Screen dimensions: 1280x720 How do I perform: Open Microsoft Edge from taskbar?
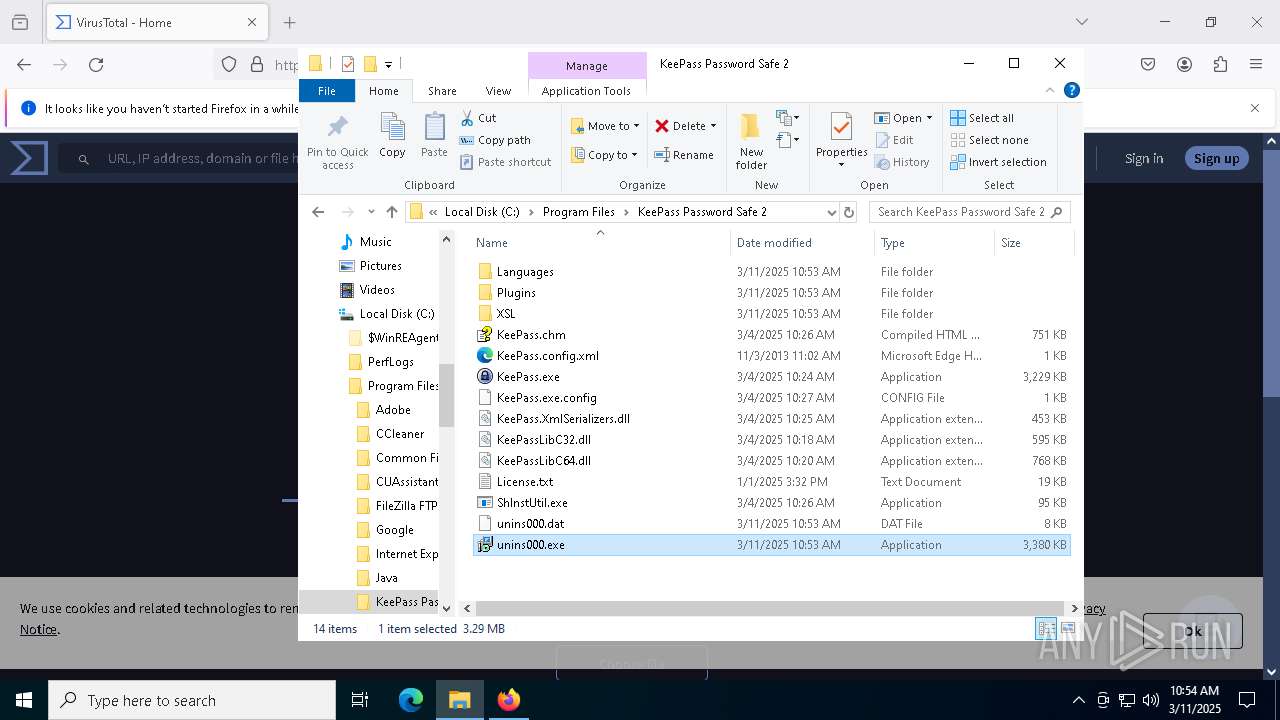click(x=411, y=700)
